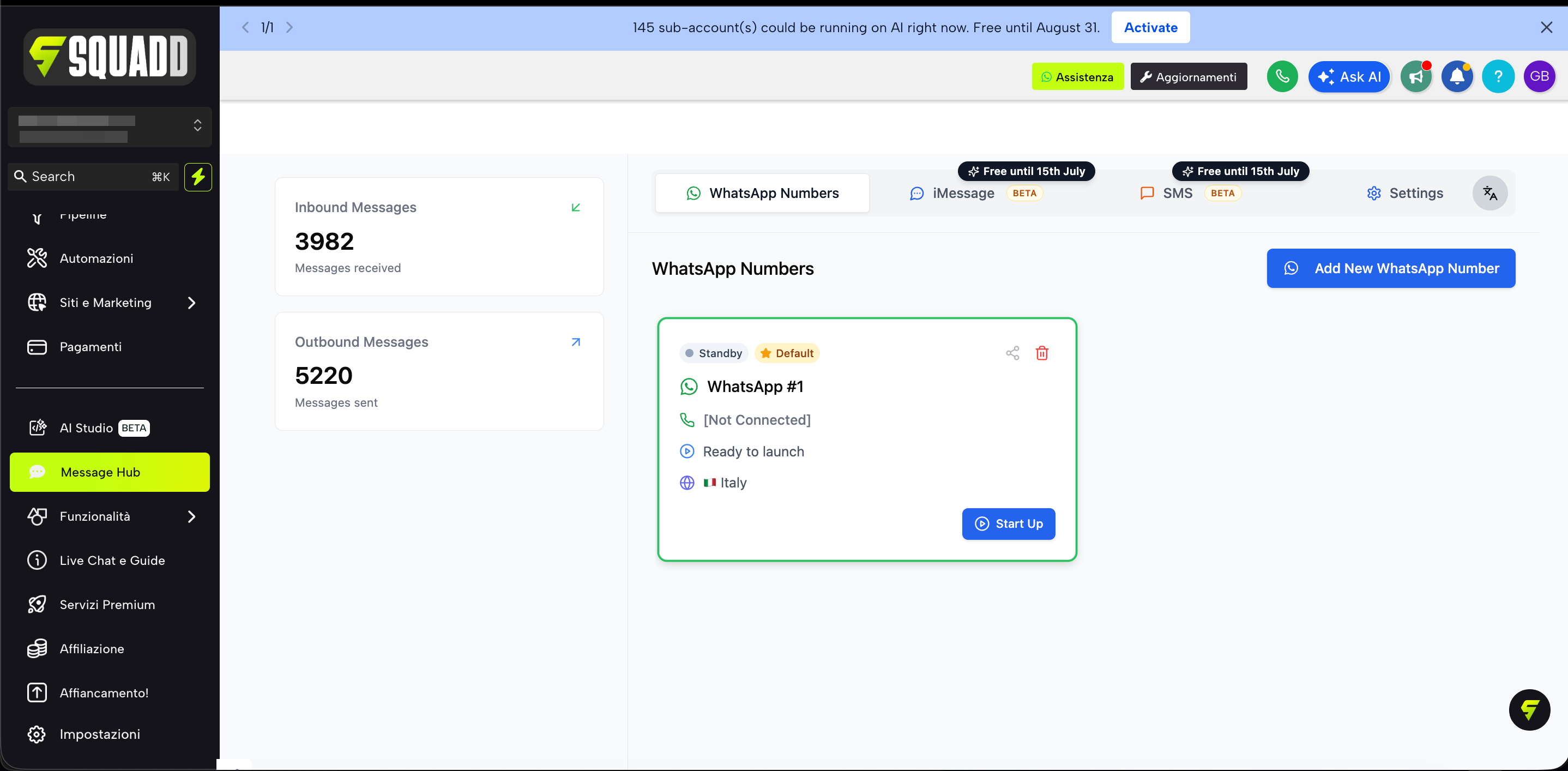The height and width of the screenshot is (771, 1568).
Task: Open the Settings tab
Action: click(x=1404, y=193)
